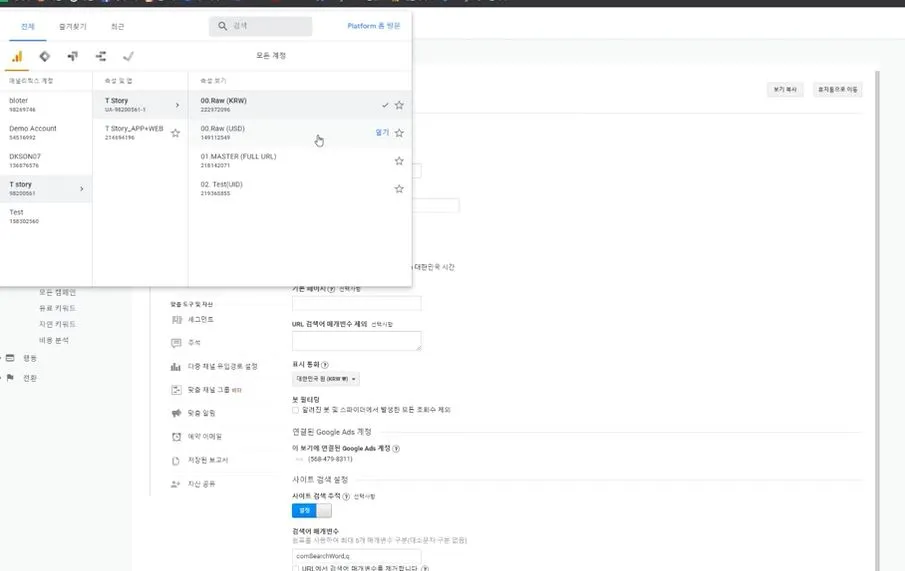Click the search magnifier icon in picker
Image resolution: width=905 pixels, height=571 pixels.
click(222, 26)
